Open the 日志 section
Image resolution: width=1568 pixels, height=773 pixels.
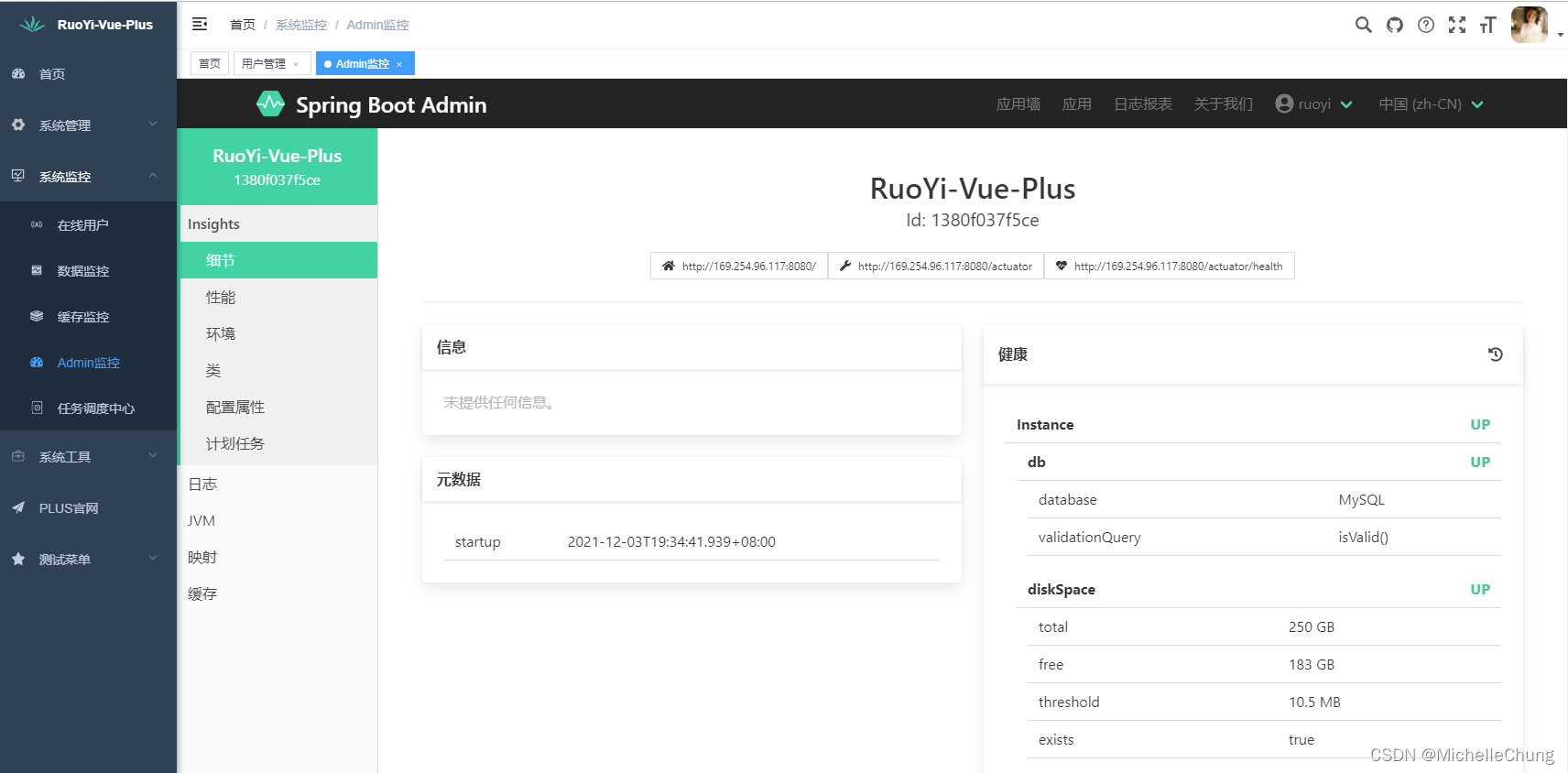(x=278, y=484)
